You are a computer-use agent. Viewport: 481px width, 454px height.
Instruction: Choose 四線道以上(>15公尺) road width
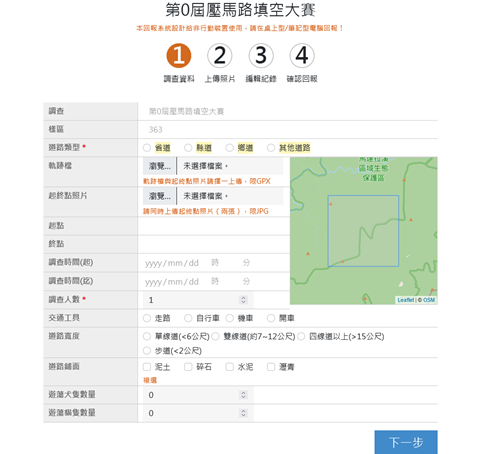coord(301,337)
